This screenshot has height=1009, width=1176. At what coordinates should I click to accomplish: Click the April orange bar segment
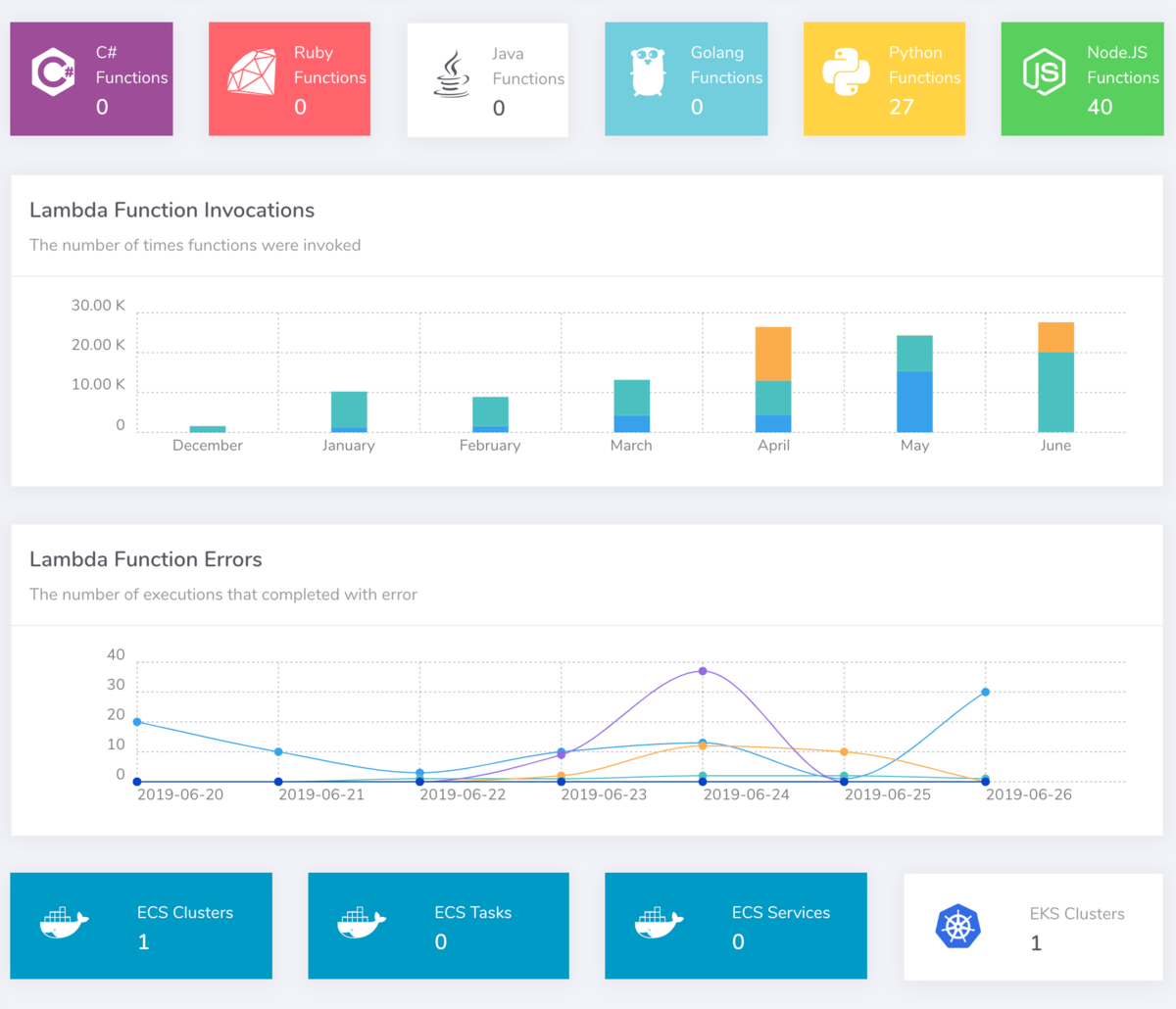click(773, 354)
